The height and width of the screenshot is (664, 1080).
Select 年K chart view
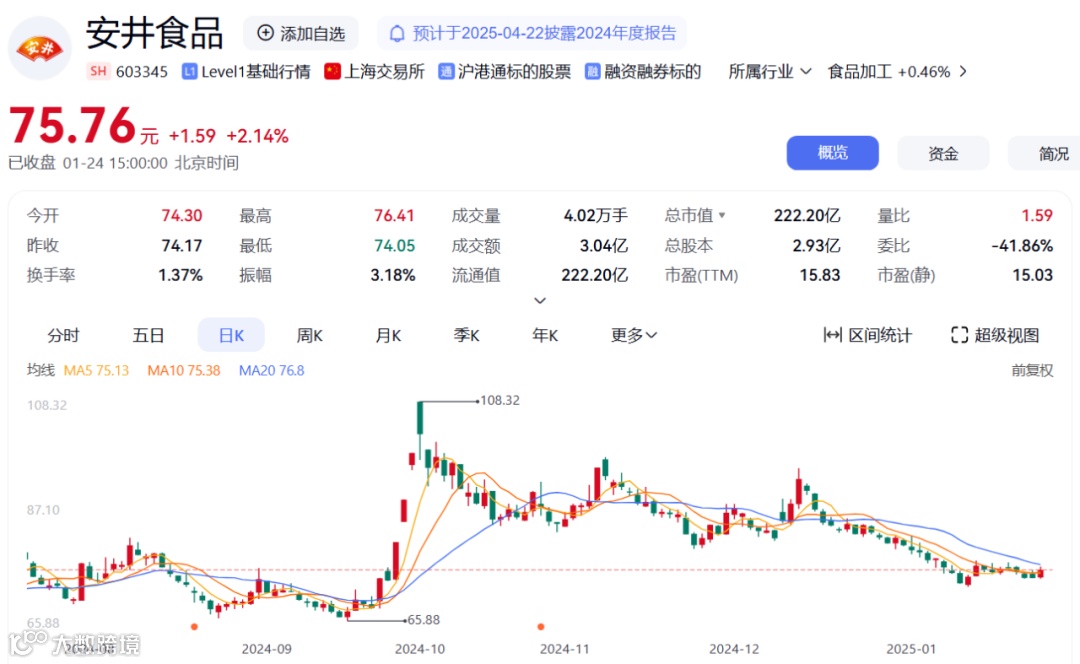(x=545, y=335)
